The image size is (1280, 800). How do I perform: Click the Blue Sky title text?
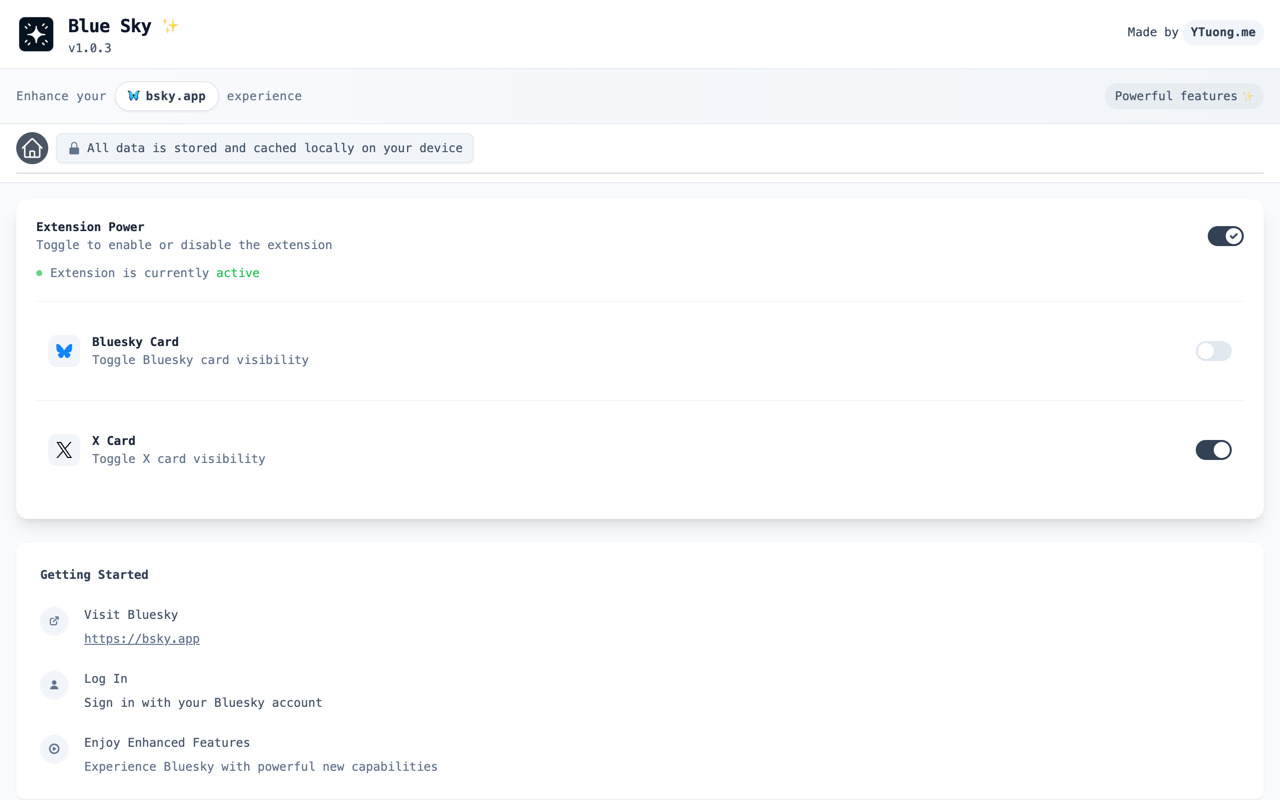tap(110, 26)
